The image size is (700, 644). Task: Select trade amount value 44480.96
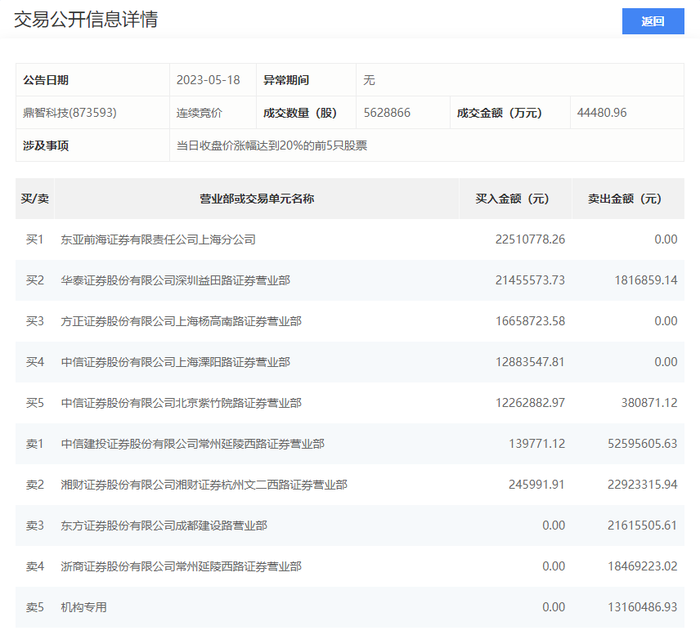tap(601, 112)
